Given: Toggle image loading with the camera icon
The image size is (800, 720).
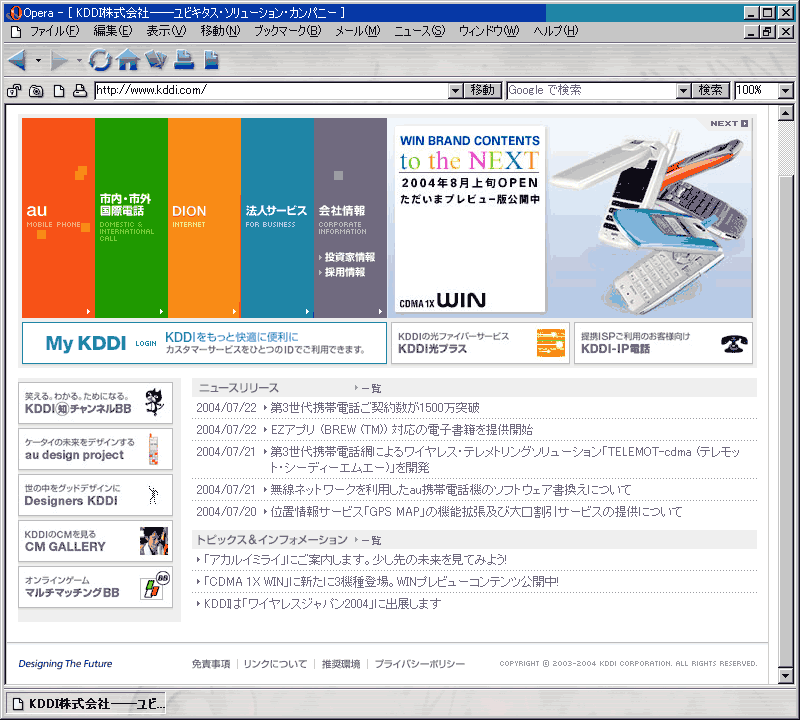Looking at the screenshot, I should [36, 91].
